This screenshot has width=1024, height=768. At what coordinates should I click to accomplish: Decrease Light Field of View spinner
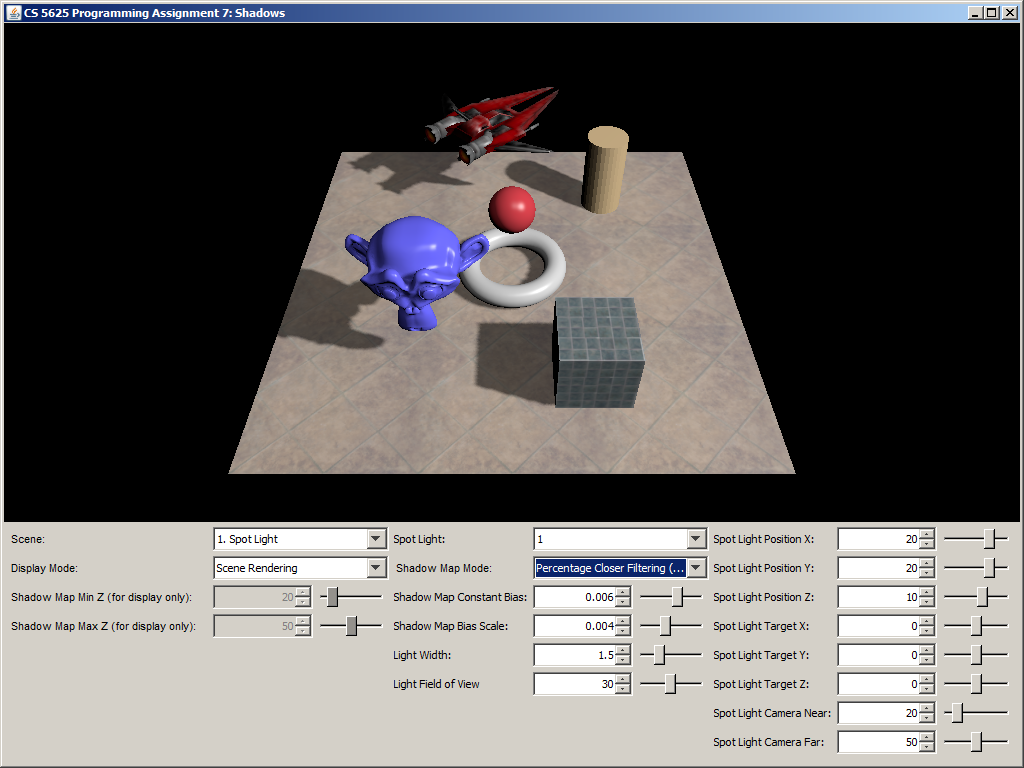tap(624, 689)
